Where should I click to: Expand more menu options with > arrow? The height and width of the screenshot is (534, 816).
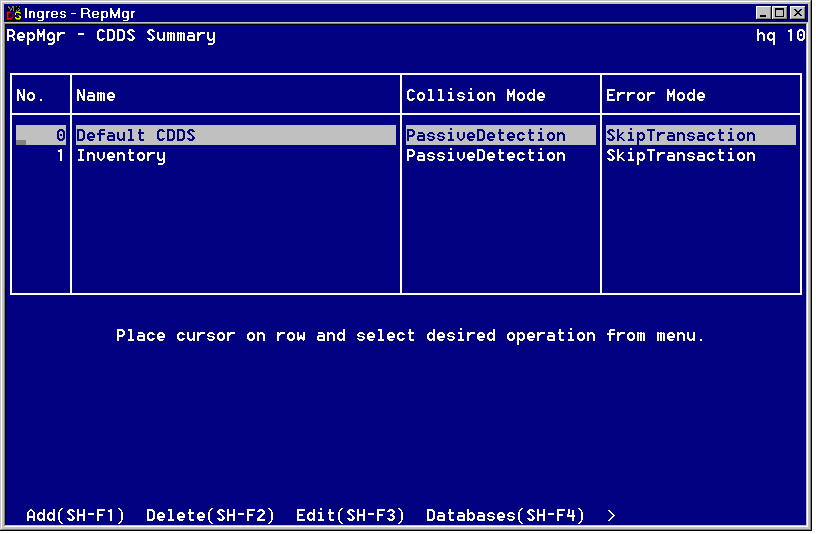pyautogui.click(x=611, y=516)
